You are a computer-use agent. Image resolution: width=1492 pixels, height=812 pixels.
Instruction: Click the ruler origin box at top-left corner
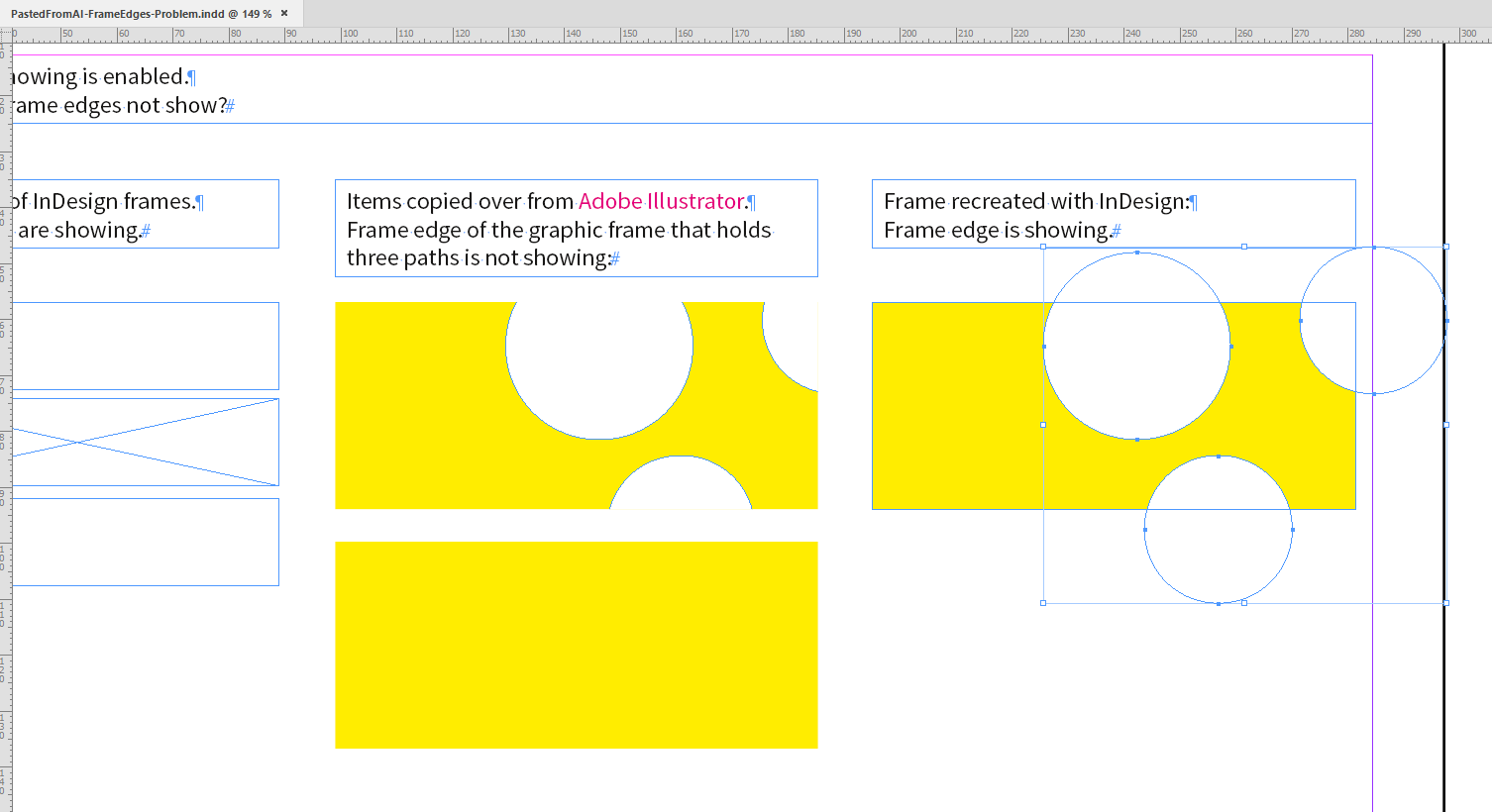(8, 33)
